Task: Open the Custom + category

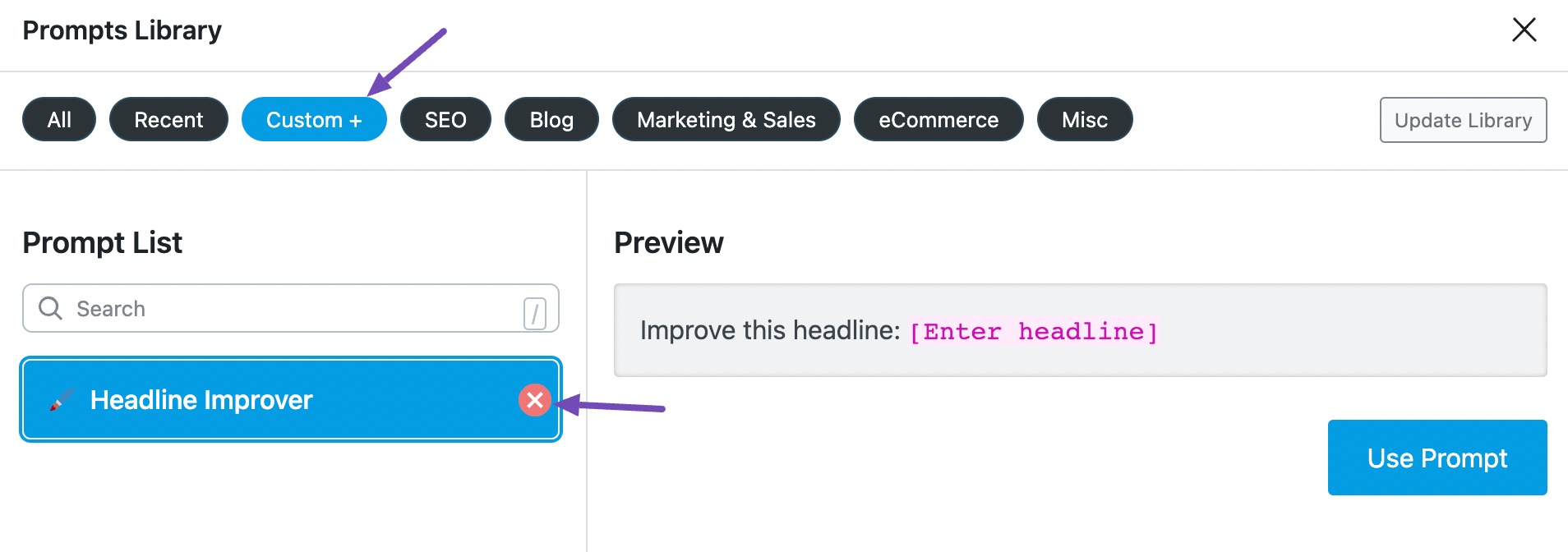Action: 314,119
